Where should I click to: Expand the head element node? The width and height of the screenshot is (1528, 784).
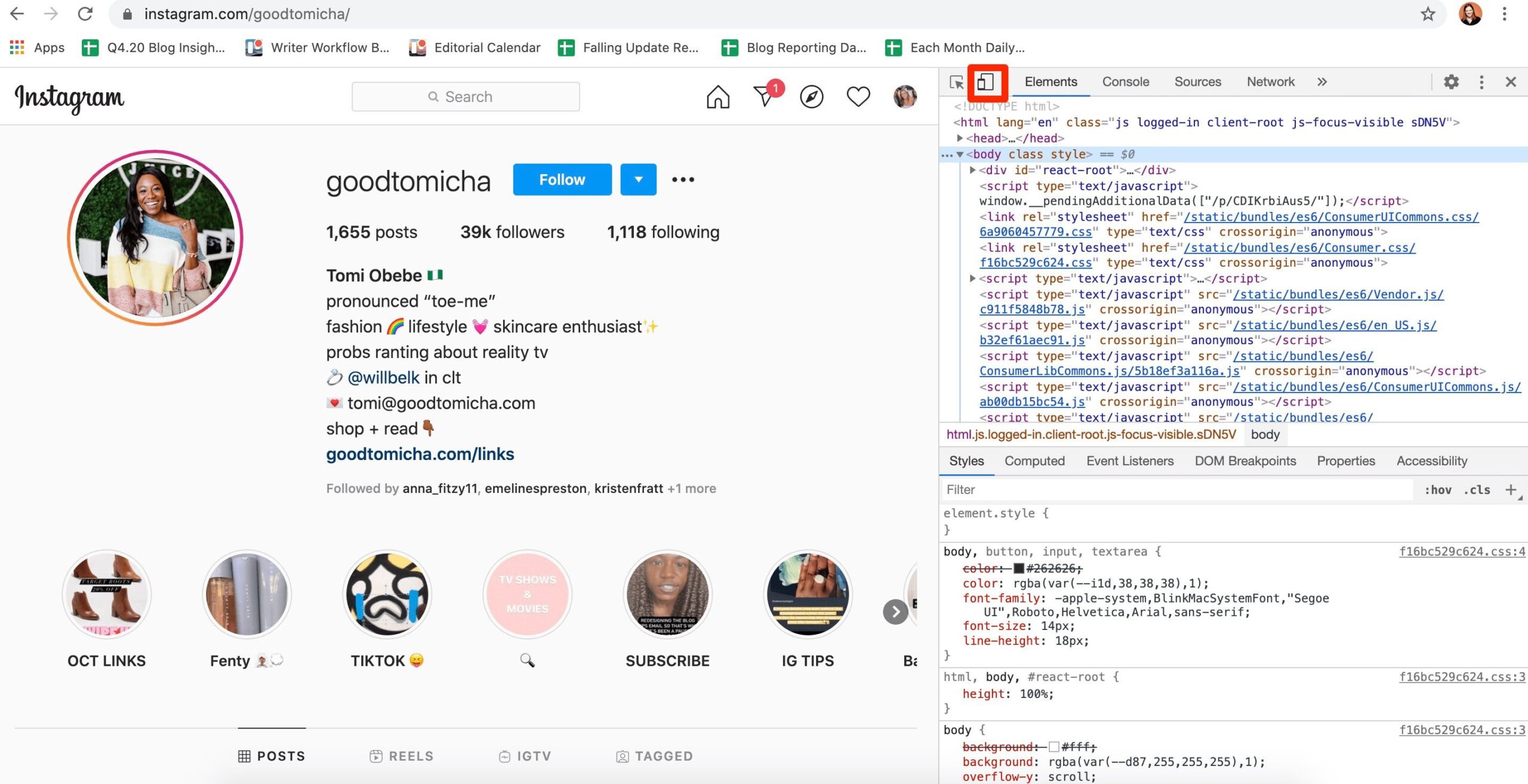click(960, 138)
